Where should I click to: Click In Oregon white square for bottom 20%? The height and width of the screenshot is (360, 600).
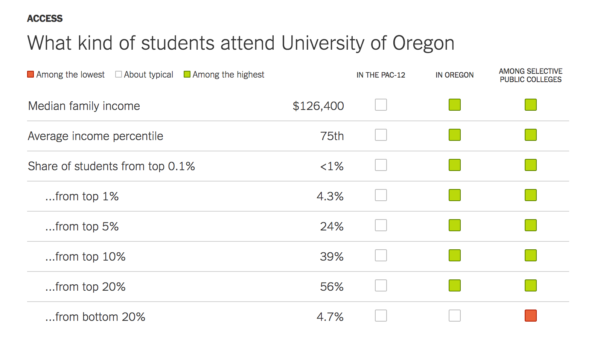[455, 316]
